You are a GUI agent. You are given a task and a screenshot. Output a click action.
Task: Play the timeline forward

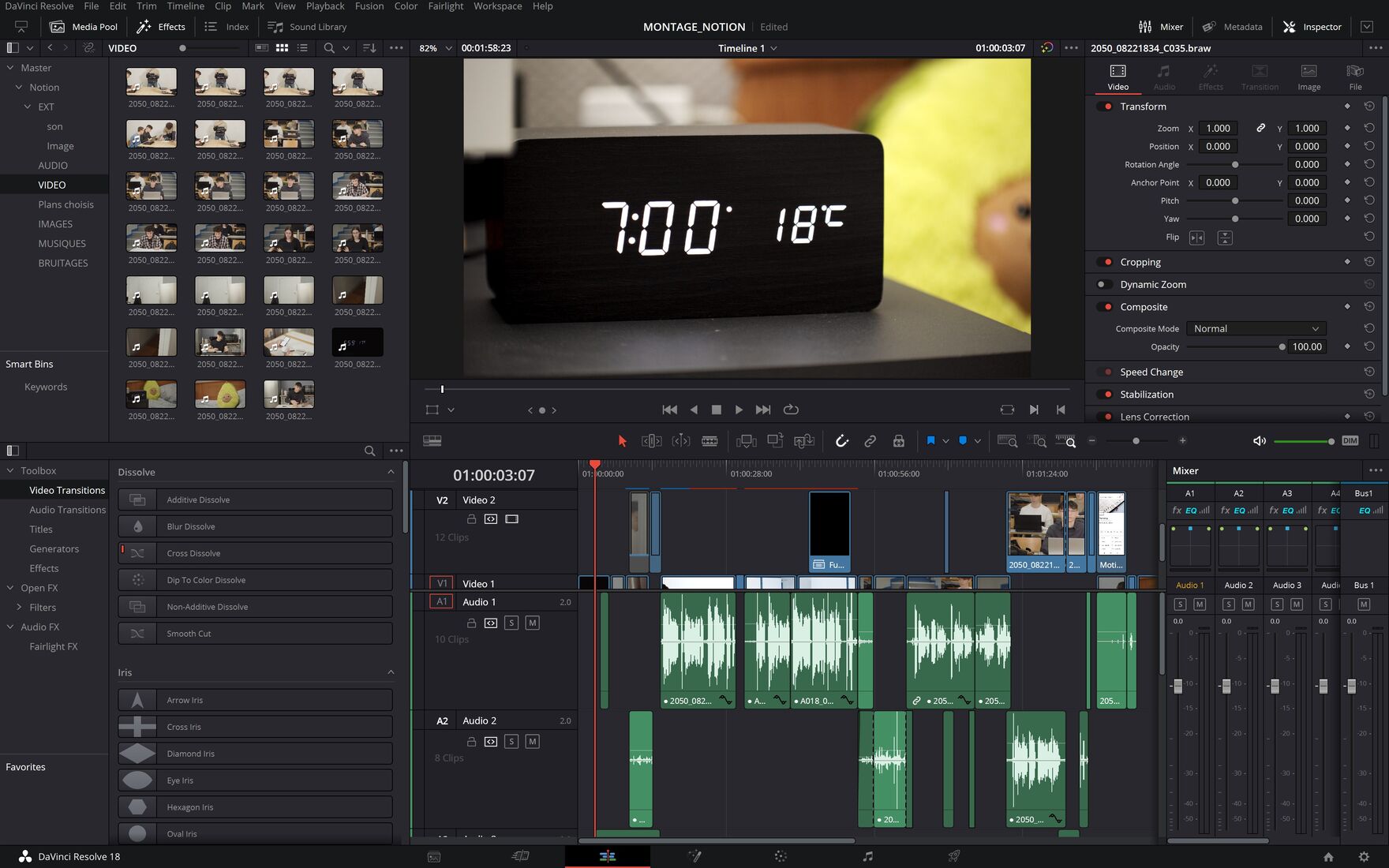tap(739, 410)
